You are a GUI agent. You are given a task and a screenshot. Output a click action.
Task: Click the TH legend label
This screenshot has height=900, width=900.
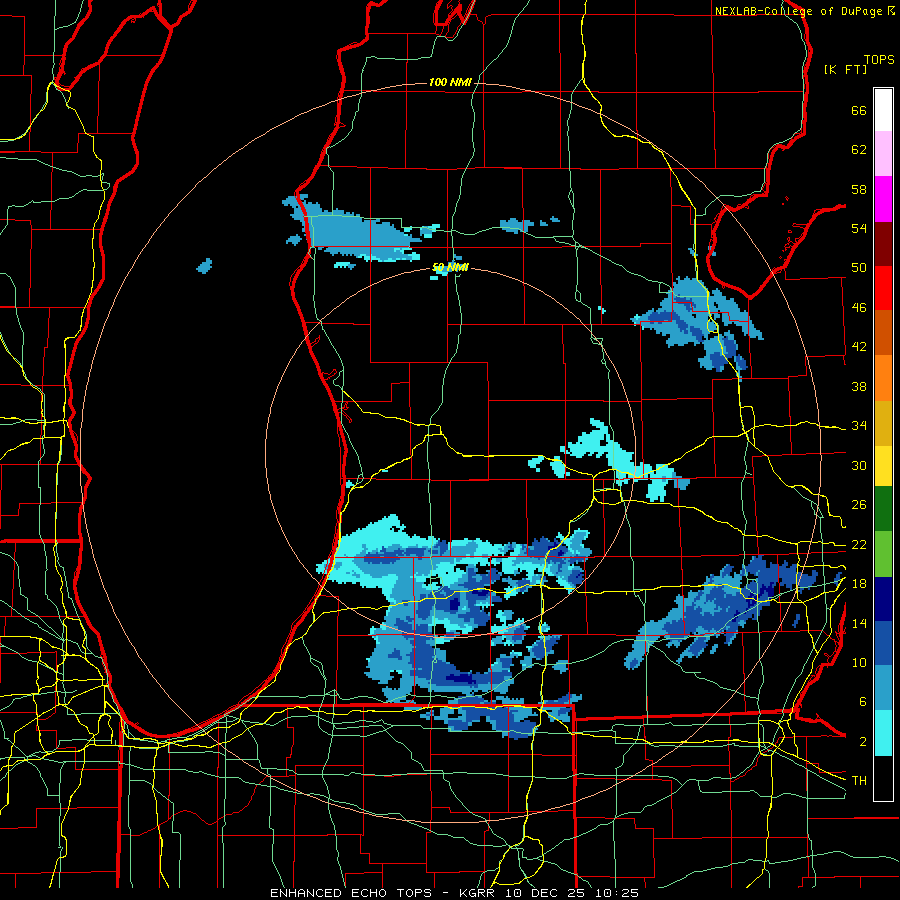pos(859,781)
